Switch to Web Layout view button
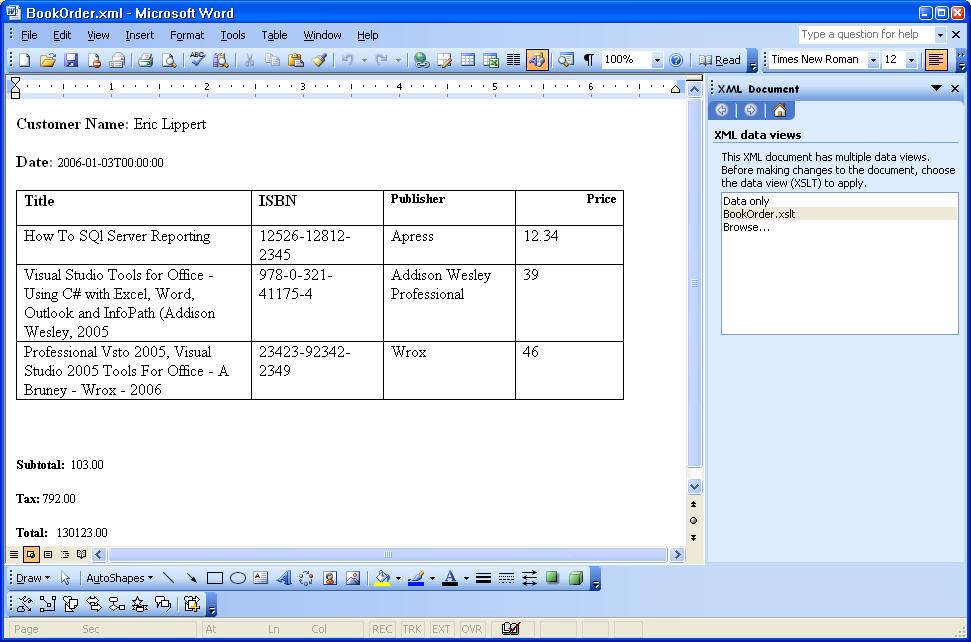This screenshot has width=971, height=642. 31,554
